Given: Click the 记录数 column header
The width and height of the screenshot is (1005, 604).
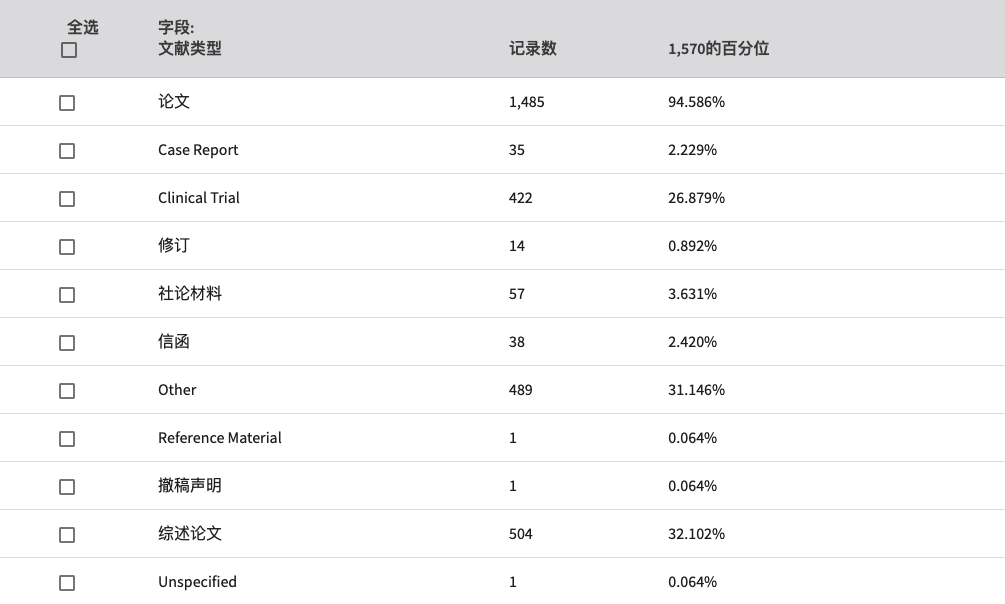Looking at the screenshot, I should click(533, 49).
